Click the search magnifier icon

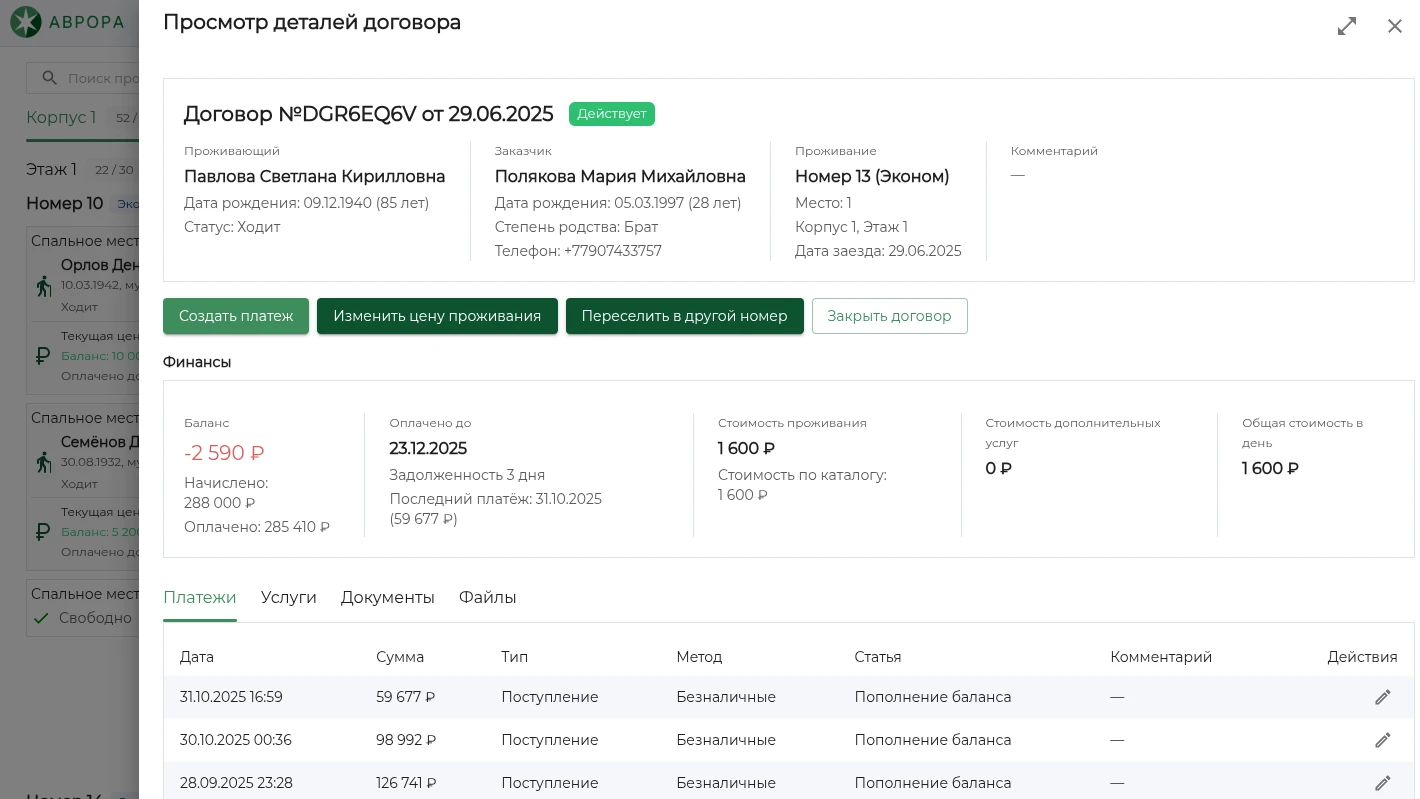click(x=49, y=78)
